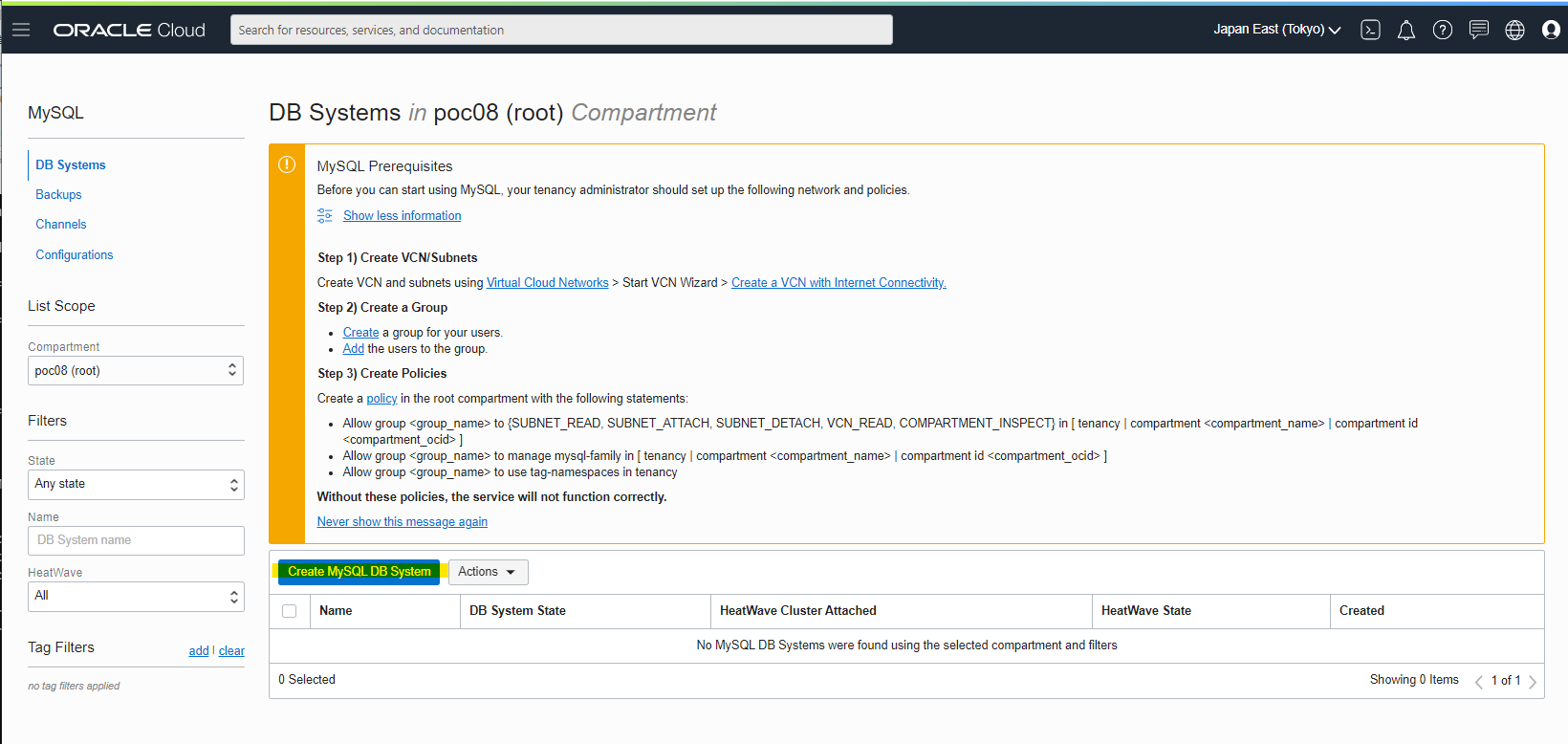The height and width of the screenshot is (744, 1568).
Task: Click the Add users link
Action: coord(354,349)
